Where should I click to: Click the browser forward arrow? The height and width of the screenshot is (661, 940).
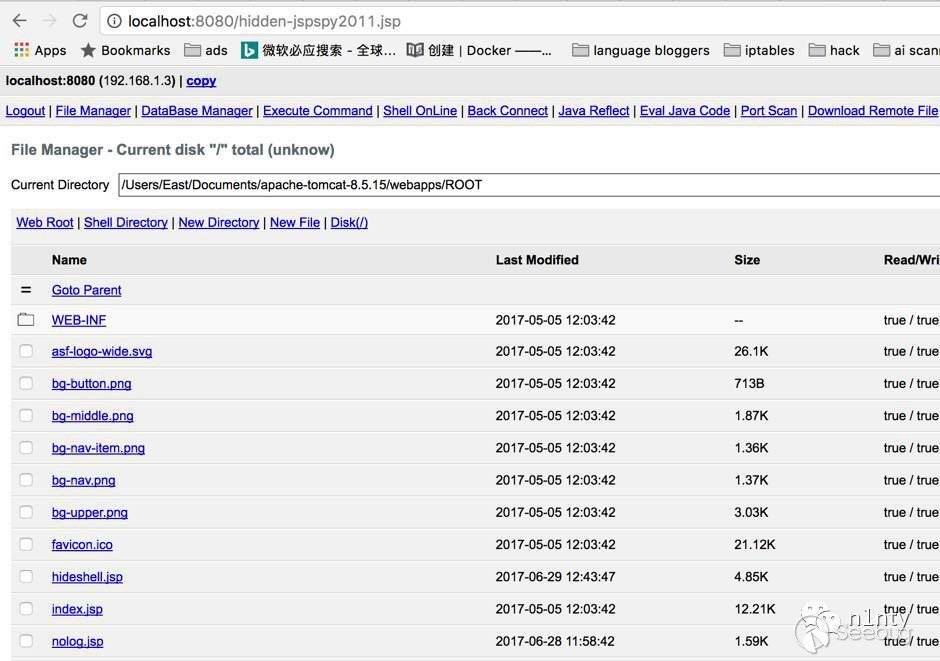[x=49, y=21]
